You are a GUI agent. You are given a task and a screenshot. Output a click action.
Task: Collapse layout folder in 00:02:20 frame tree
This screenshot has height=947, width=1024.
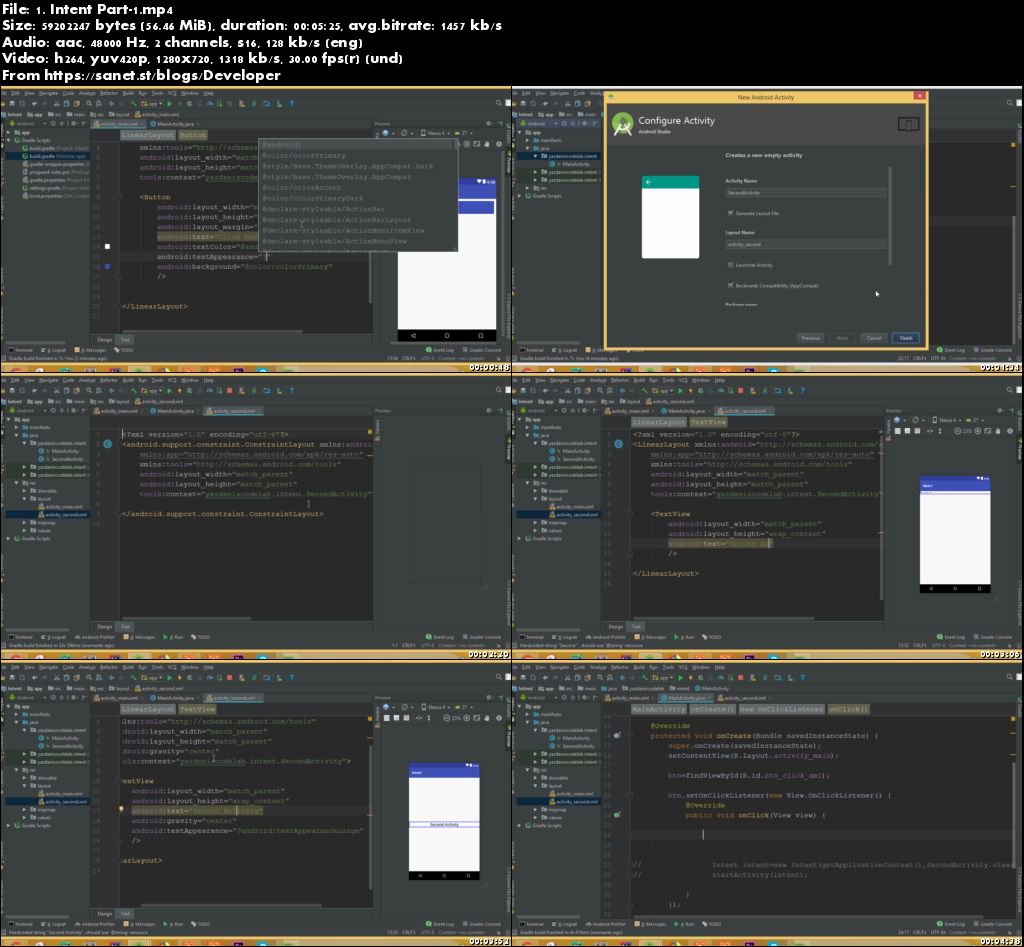coord(25,499)
